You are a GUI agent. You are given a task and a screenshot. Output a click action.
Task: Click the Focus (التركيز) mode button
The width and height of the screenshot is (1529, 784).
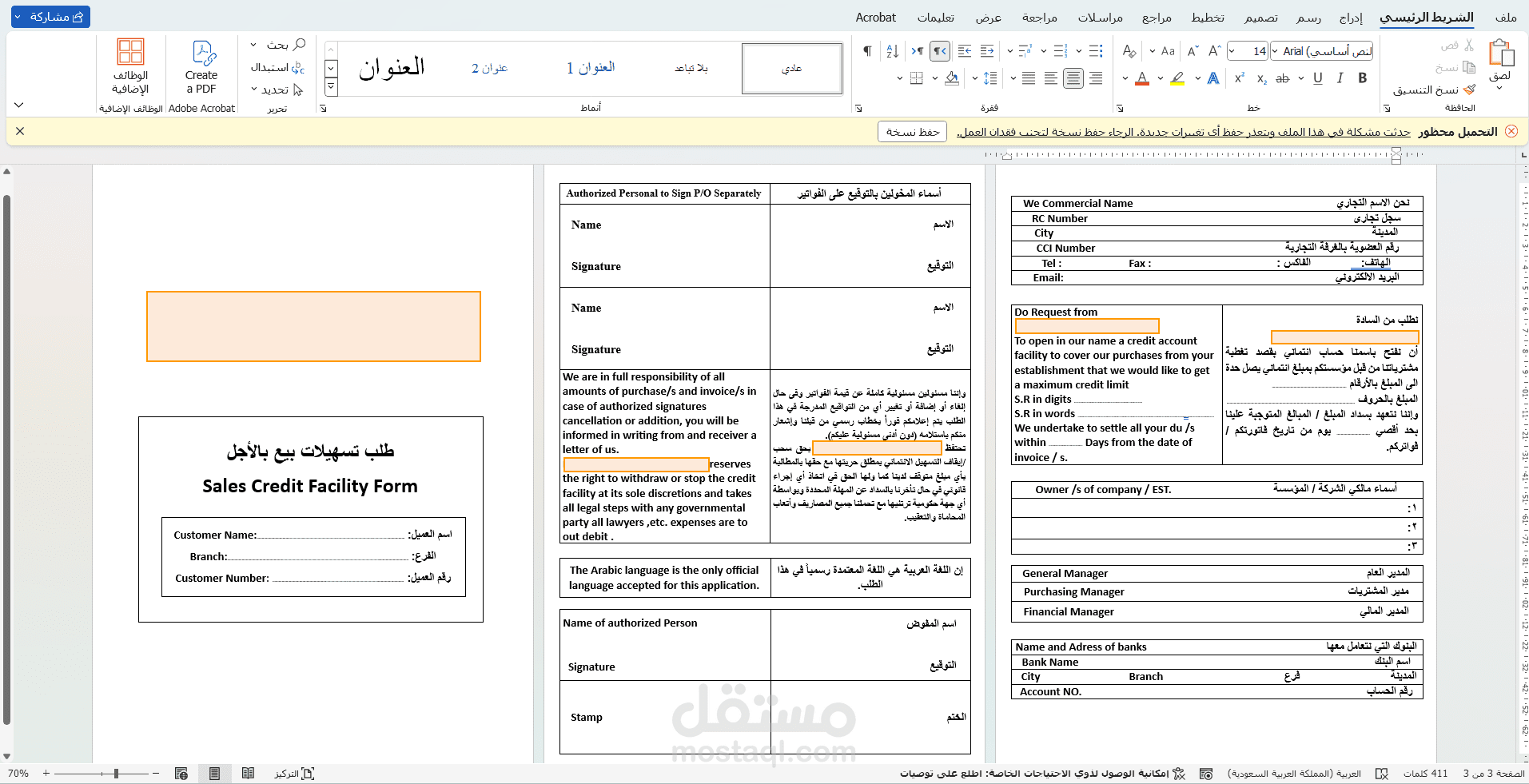(x=294, y=774)
